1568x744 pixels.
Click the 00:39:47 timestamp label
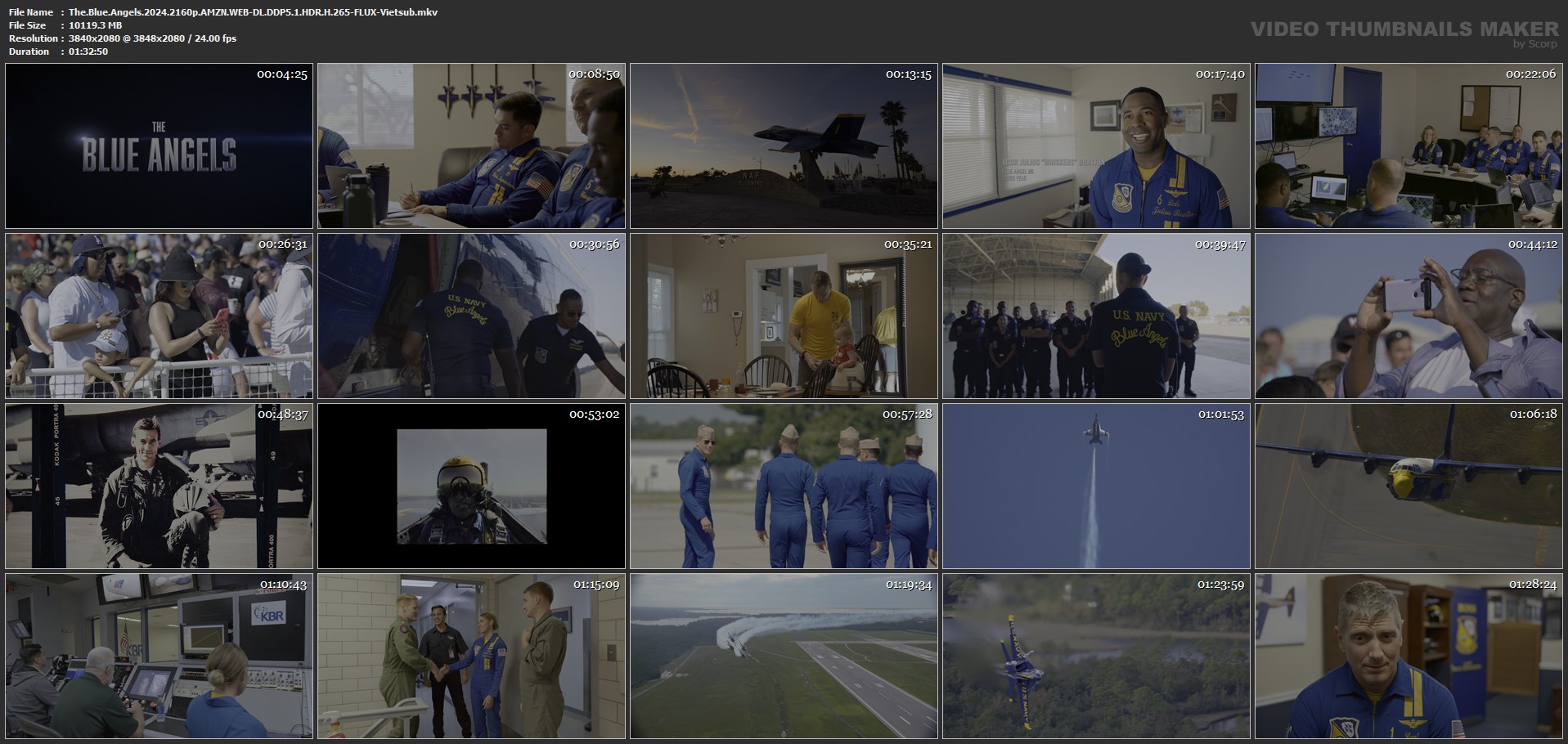pyautogui.click(x=1220, y=244)
